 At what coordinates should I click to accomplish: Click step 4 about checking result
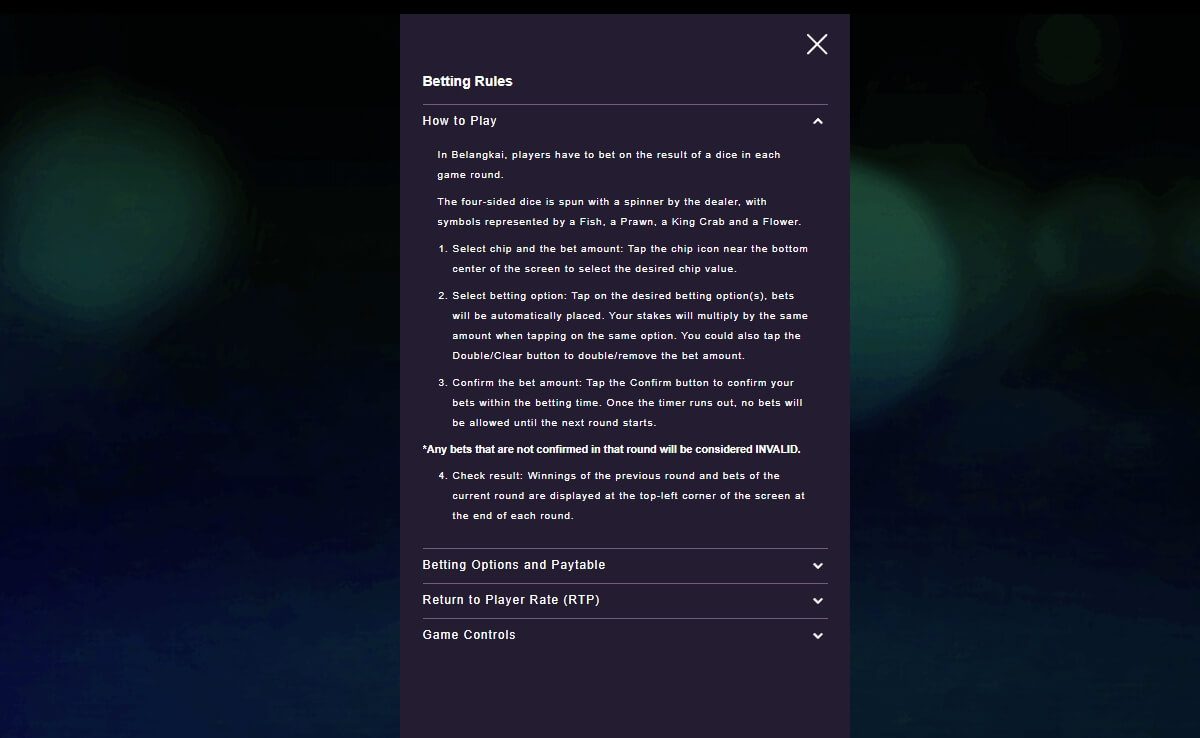(x=627, y=496)
